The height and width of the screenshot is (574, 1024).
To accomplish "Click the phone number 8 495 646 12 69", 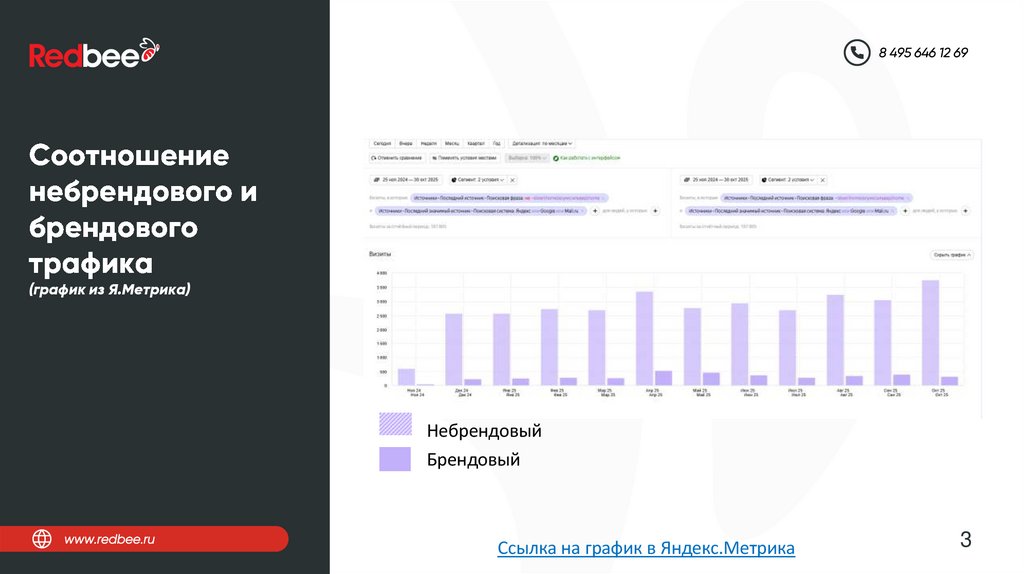I will [923, 53].
